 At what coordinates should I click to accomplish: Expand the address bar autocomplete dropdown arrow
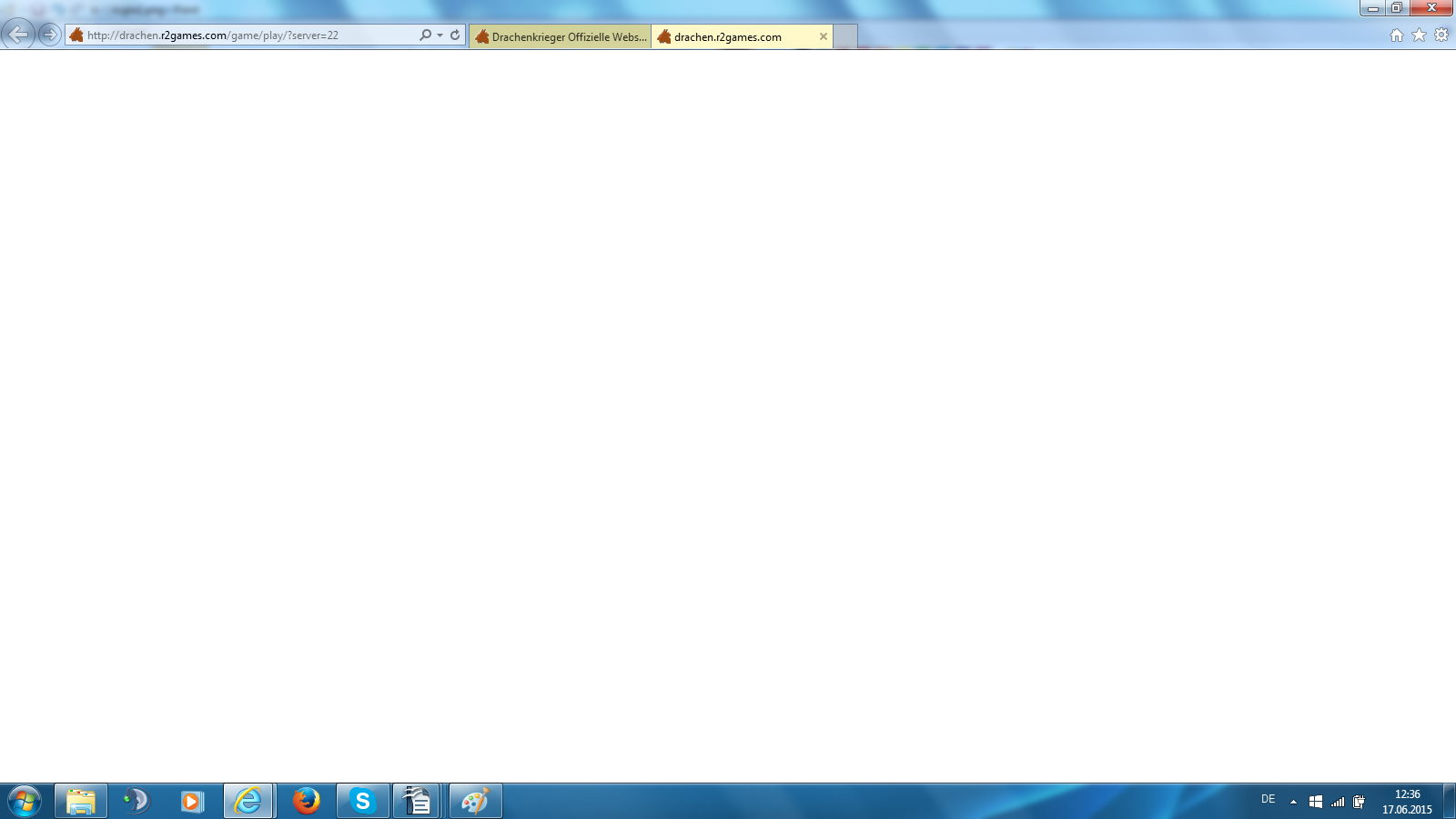pyautogui.click(x=440, y=35)
